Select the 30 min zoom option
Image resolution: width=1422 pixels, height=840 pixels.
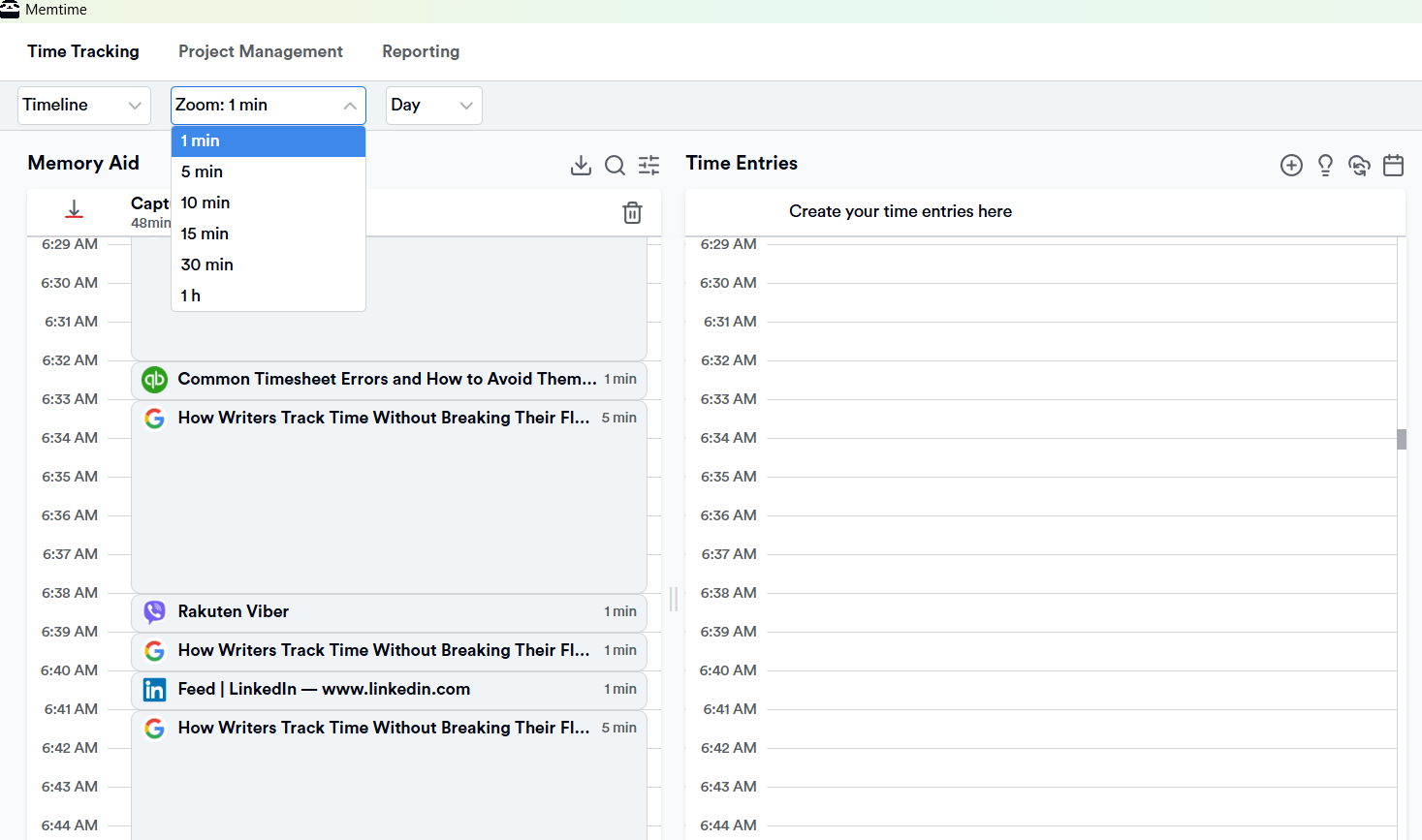269,264
